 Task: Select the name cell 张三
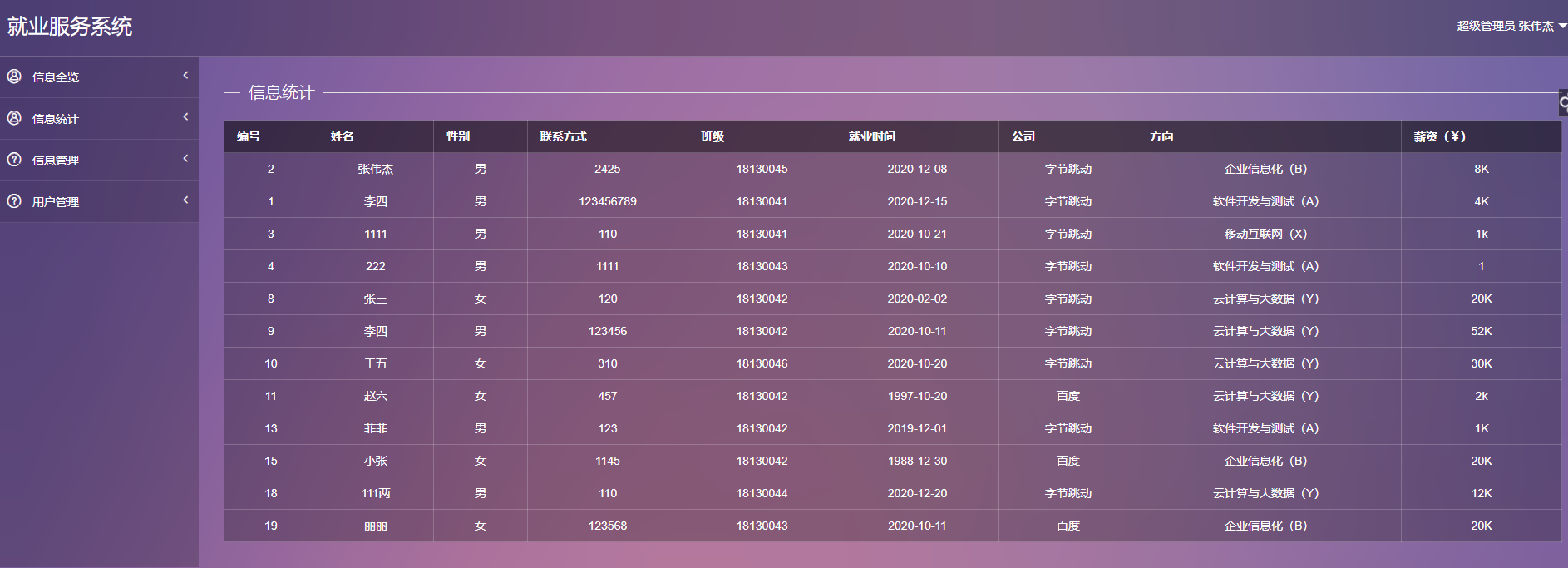(376, 299)
